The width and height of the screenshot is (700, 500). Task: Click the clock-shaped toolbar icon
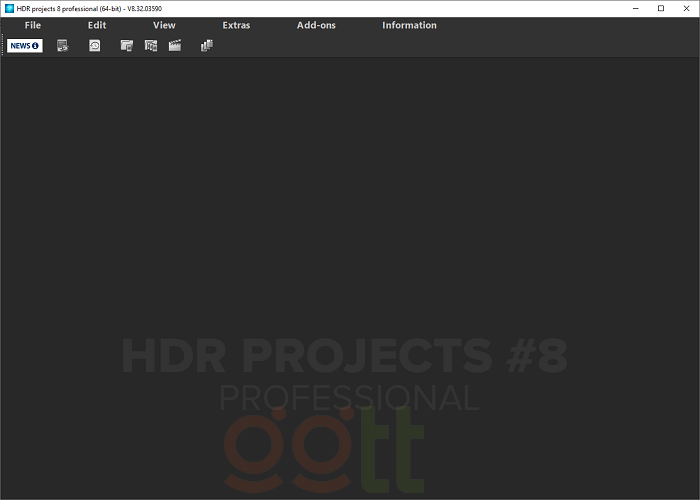(x=94, y=45)
